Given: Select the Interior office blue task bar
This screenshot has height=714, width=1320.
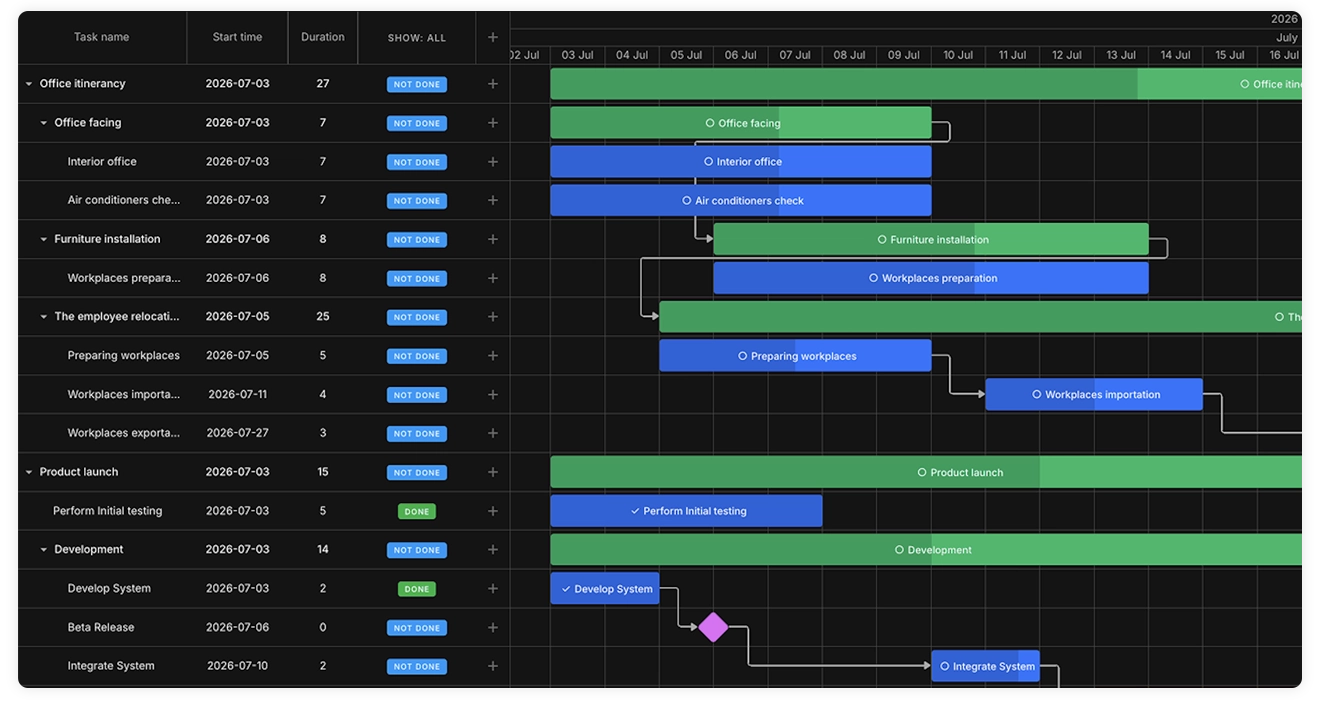Looking at the screenshot, I should pos(741,161).
